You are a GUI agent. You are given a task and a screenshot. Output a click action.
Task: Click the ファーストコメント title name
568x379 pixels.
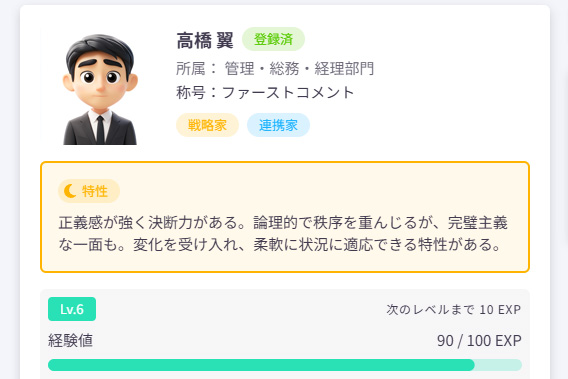pyautogui.click(x=288, y=93)
